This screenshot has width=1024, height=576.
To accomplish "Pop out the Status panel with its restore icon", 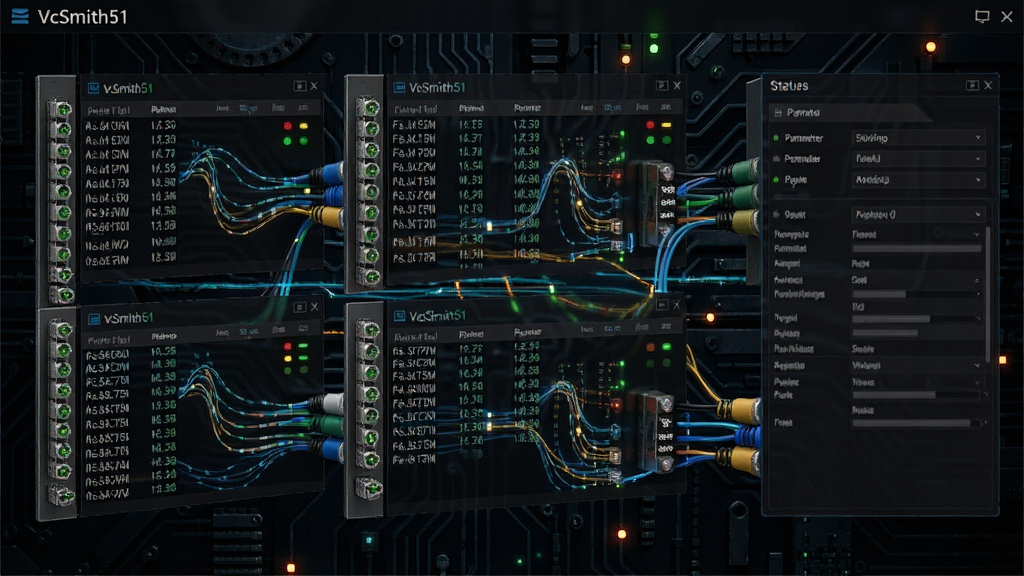I will pos(972,86).
